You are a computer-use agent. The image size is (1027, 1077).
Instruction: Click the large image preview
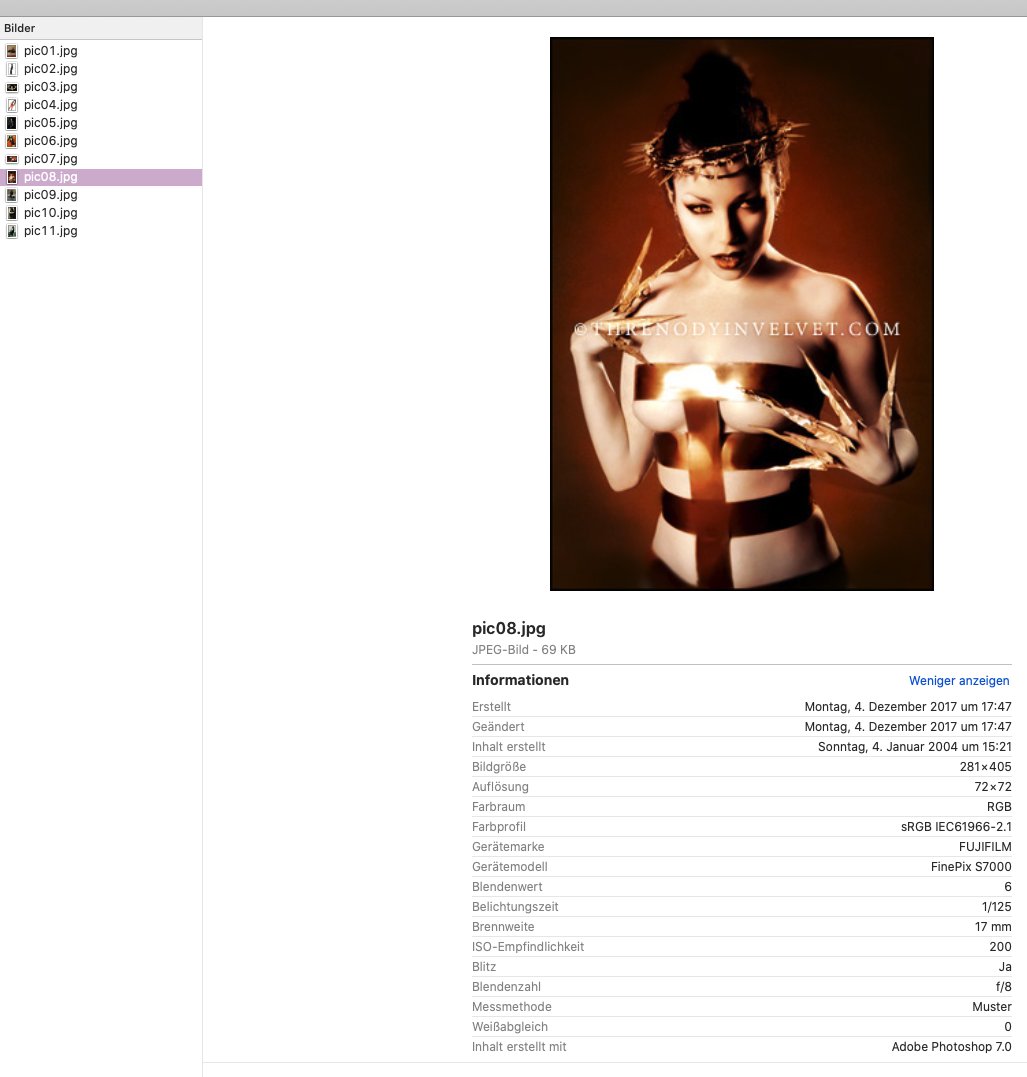pyautogui.click(x=742, y=314)
